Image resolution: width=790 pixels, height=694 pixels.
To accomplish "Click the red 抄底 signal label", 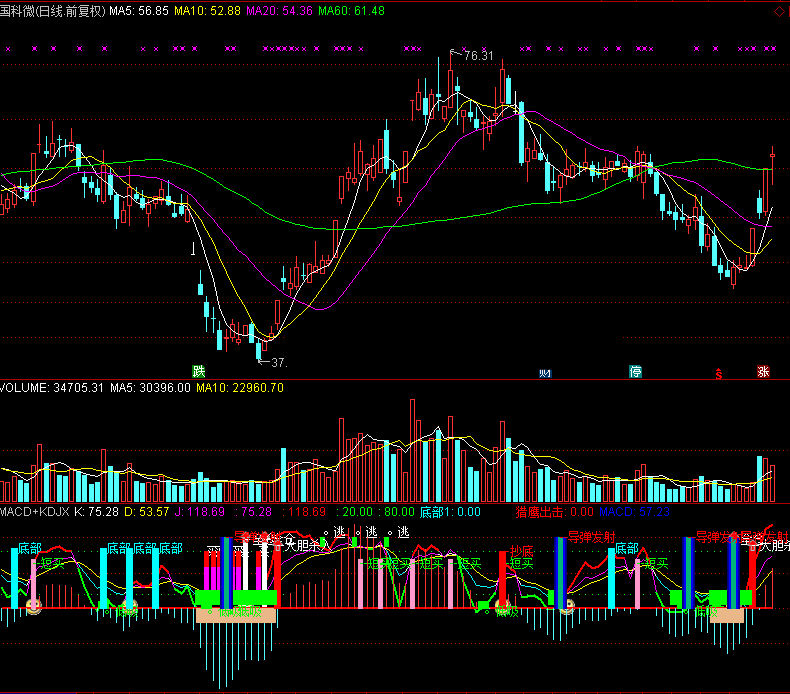I will click(x=522, y=551).
